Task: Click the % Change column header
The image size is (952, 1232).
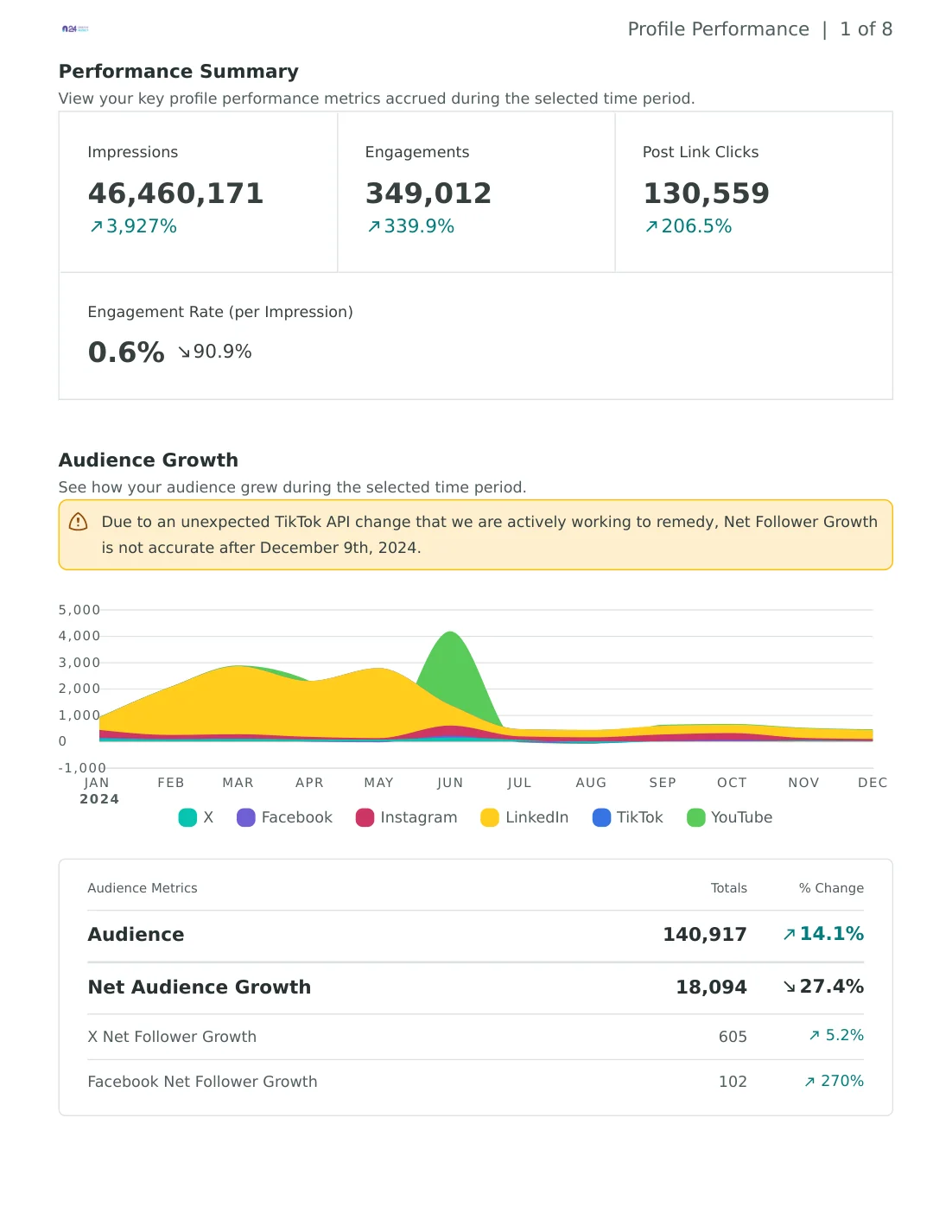Action: [x=831, y=888]
